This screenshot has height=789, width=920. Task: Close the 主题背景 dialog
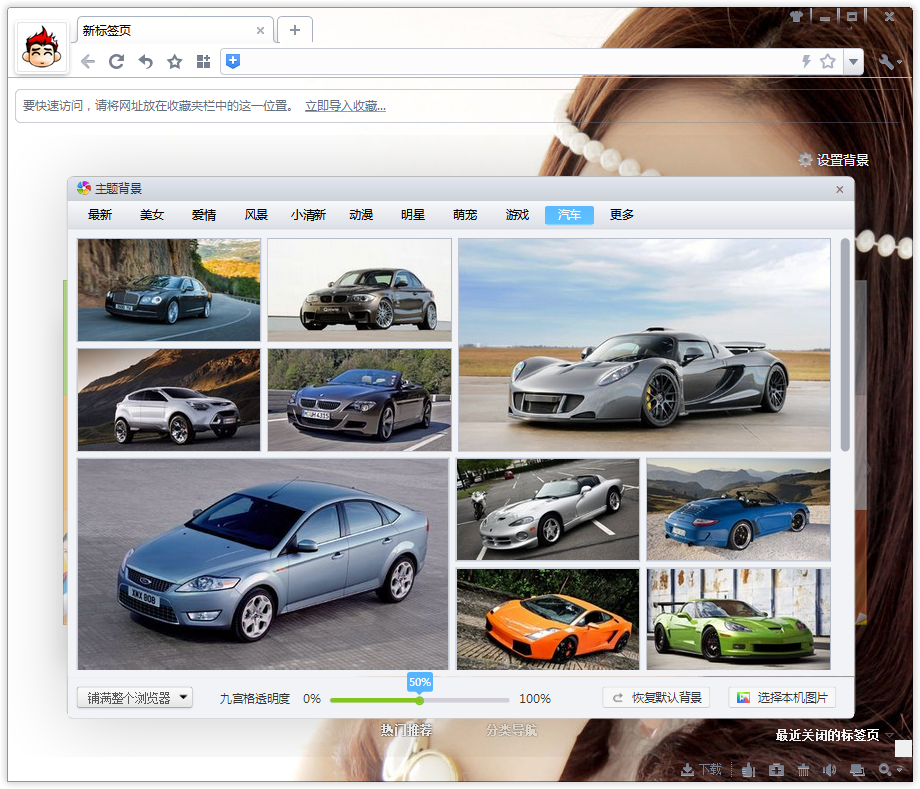coord(840,189)
